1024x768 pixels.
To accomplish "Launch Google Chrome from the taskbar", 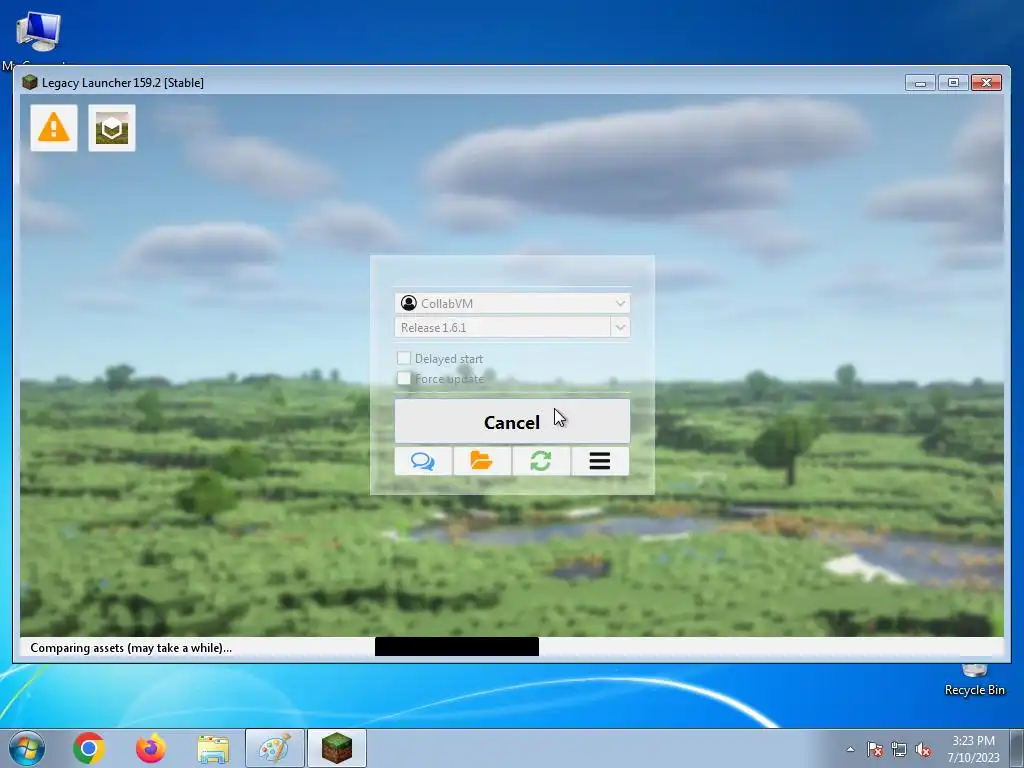I will 89,748.
